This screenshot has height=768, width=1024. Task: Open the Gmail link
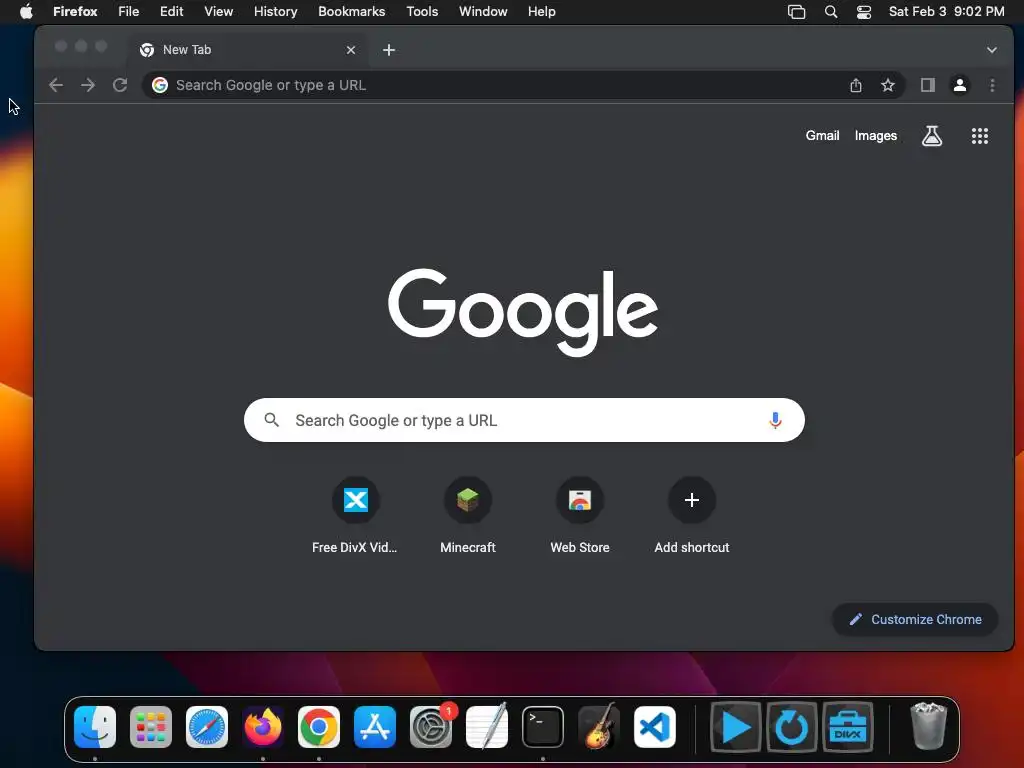tap(822, 136)
